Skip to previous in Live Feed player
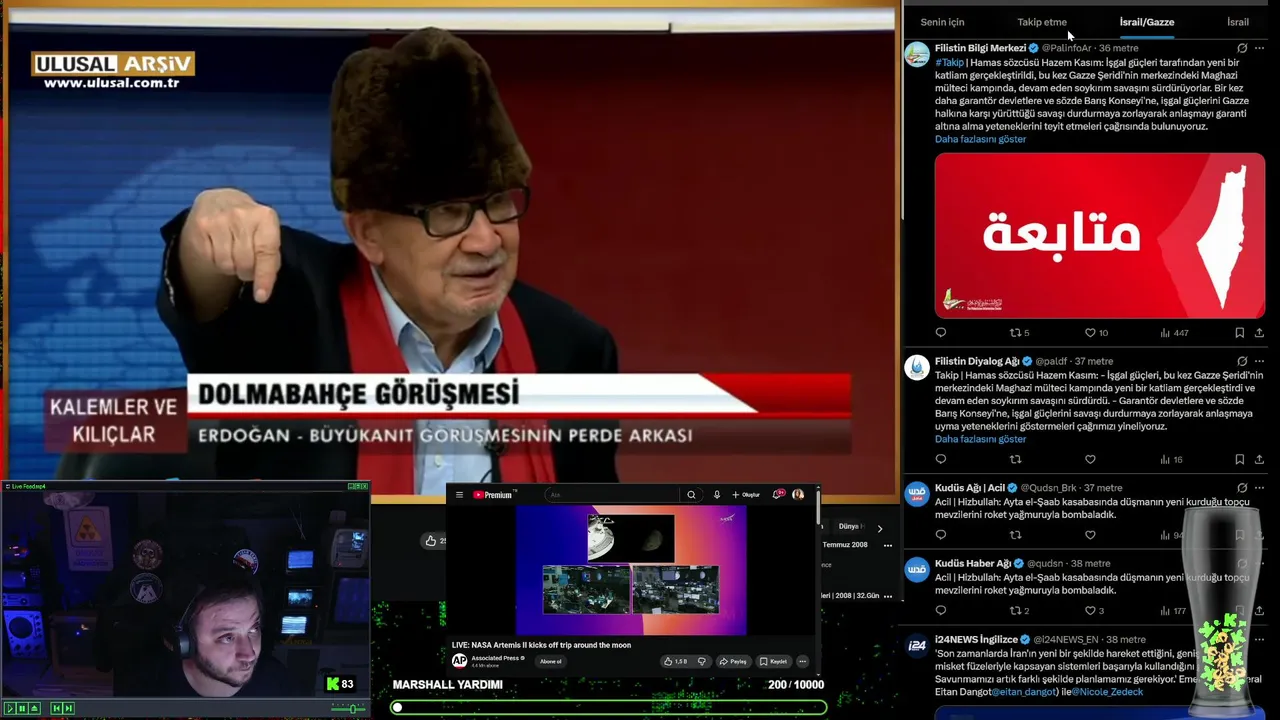The height and width of the screenshot is (720, 1280). [x=57, y=708]
